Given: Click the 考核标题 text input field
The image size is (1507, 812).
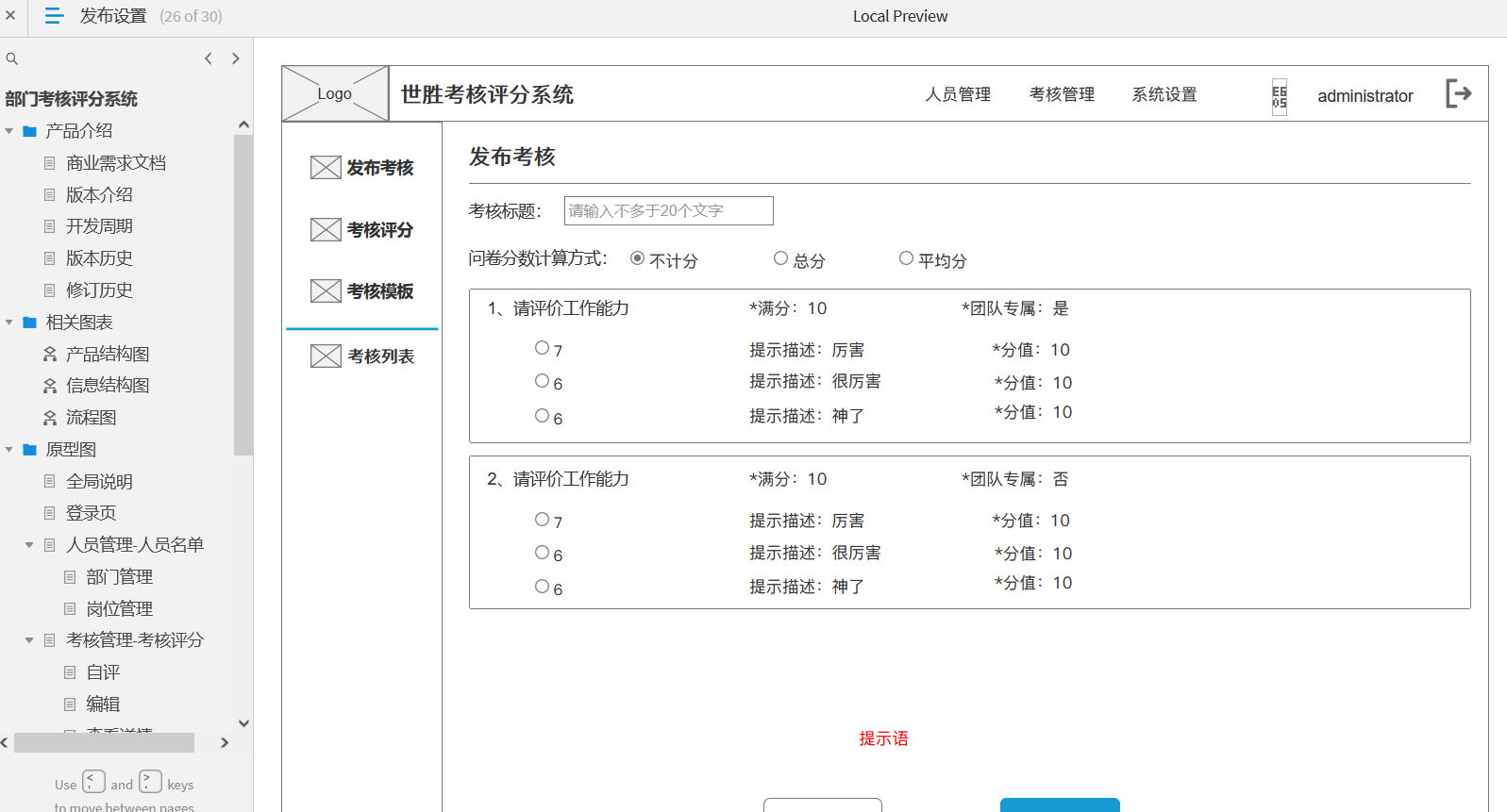Looking at the screenshot, I should [x=669, y=210].
